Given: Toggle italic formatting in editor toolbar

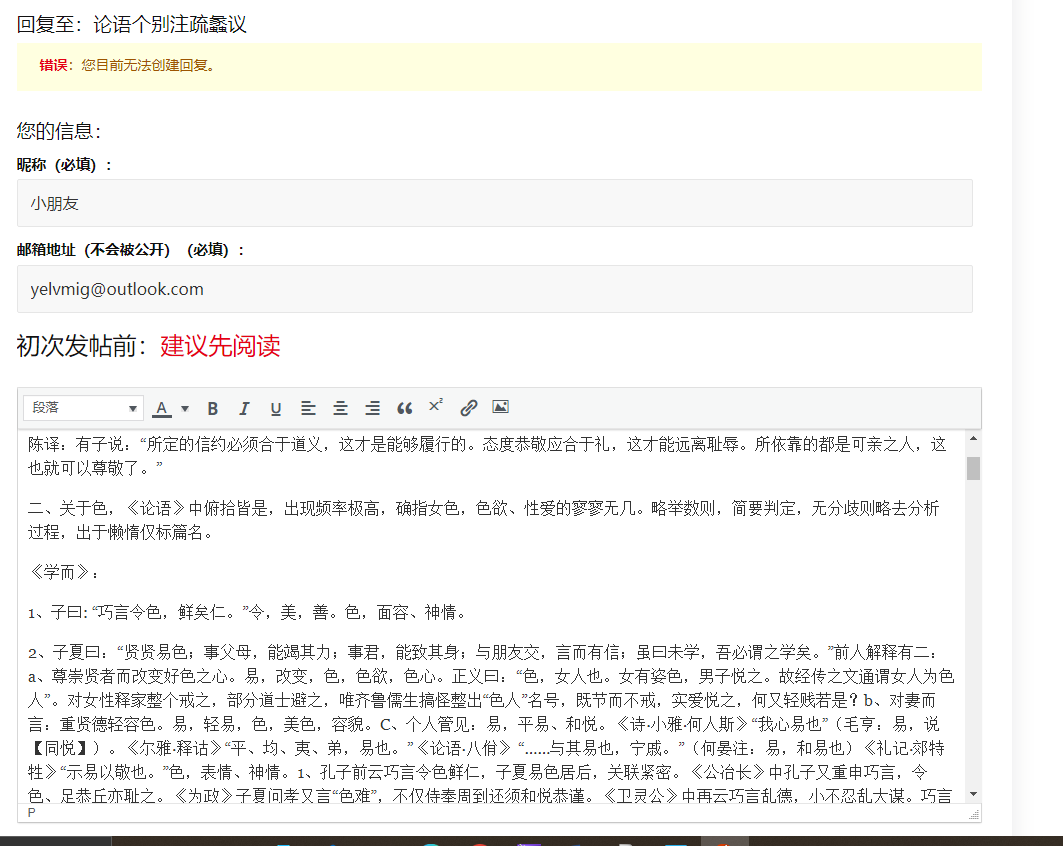Looking at the screenshot, I should tap(244, 408).
